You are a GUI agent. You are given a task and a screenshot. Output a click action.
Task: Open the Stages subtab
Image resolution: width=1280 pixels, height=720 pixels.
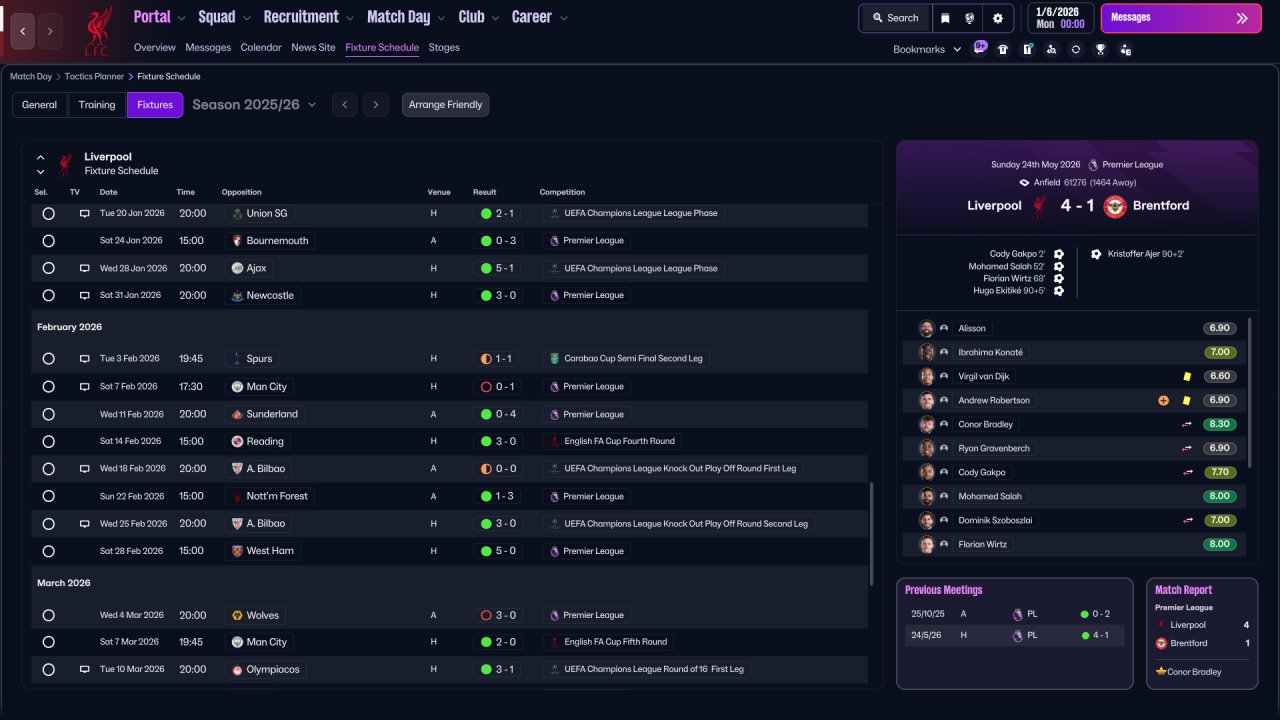pyautogui.click(x=444, y=47)
